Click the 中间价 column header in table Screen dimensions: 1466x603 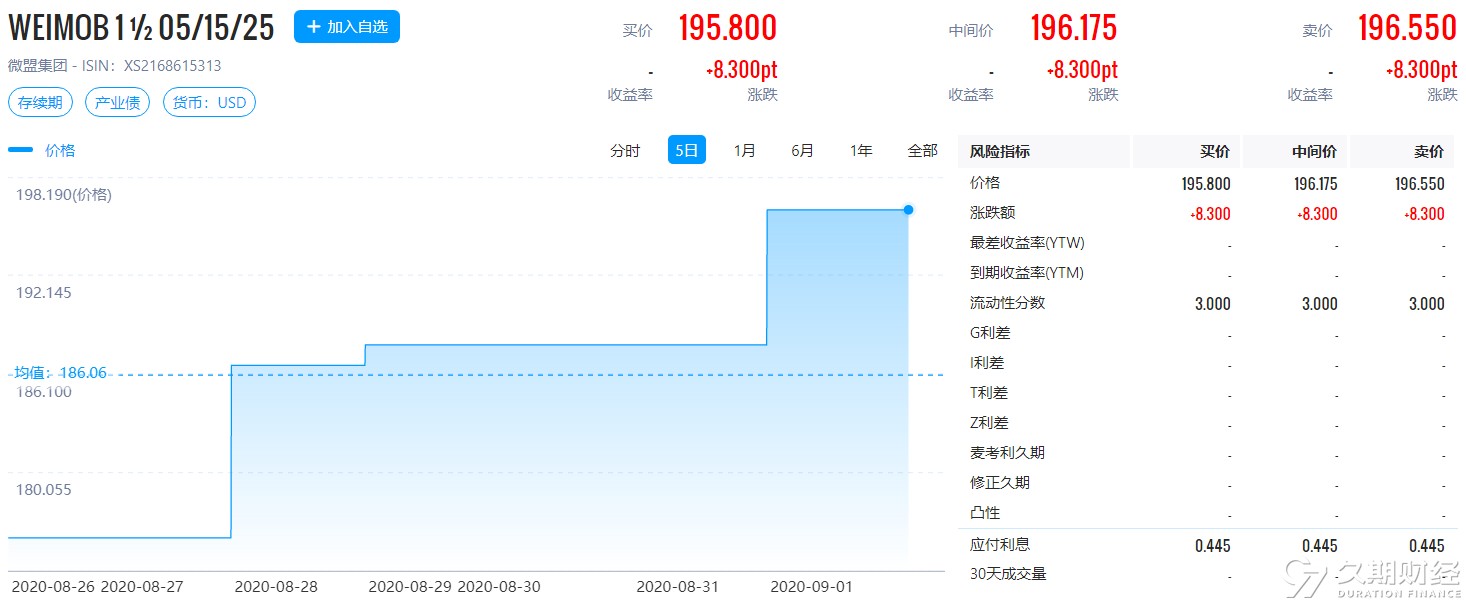pyautogui.click(x=1315, y=152)
